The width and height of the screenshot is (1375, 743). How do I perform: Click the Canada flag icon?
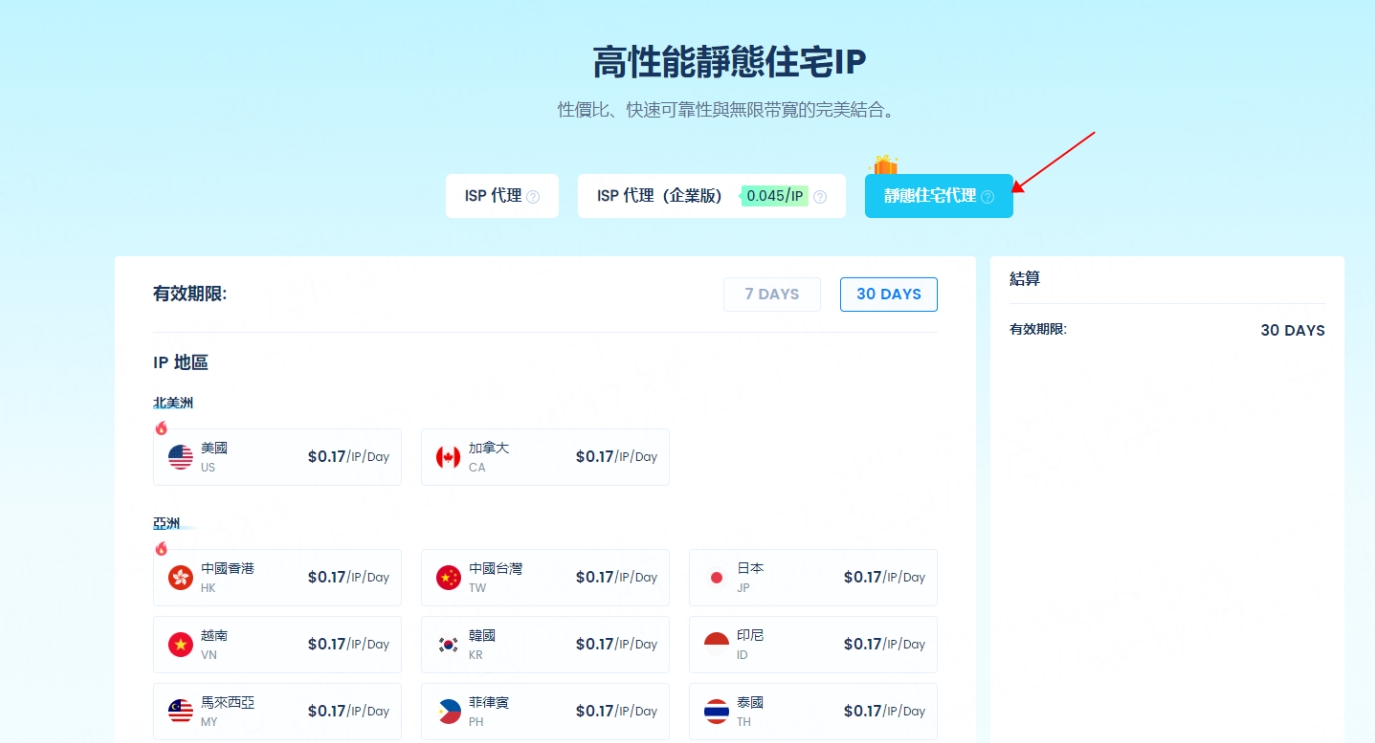[x=448, y=458]
